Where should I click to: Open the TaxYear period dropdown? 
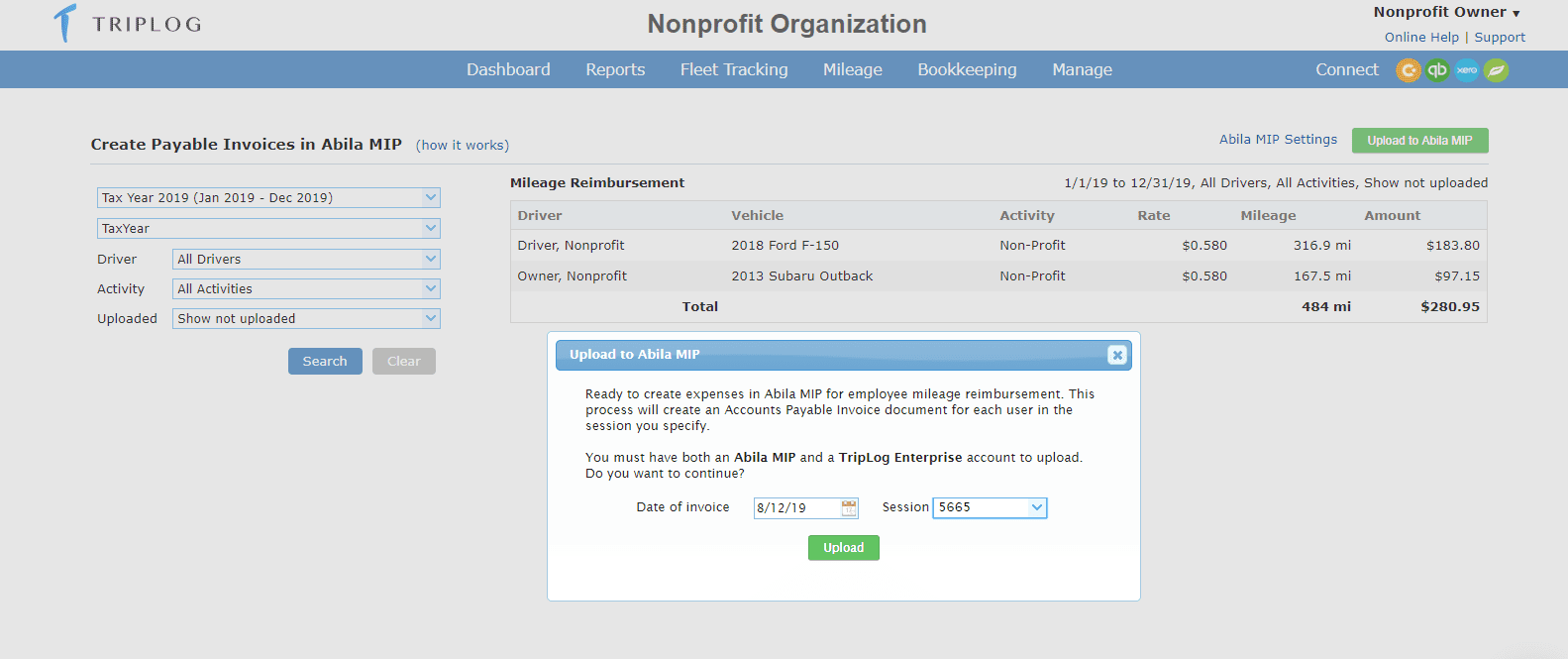click(x=268, y=228)
